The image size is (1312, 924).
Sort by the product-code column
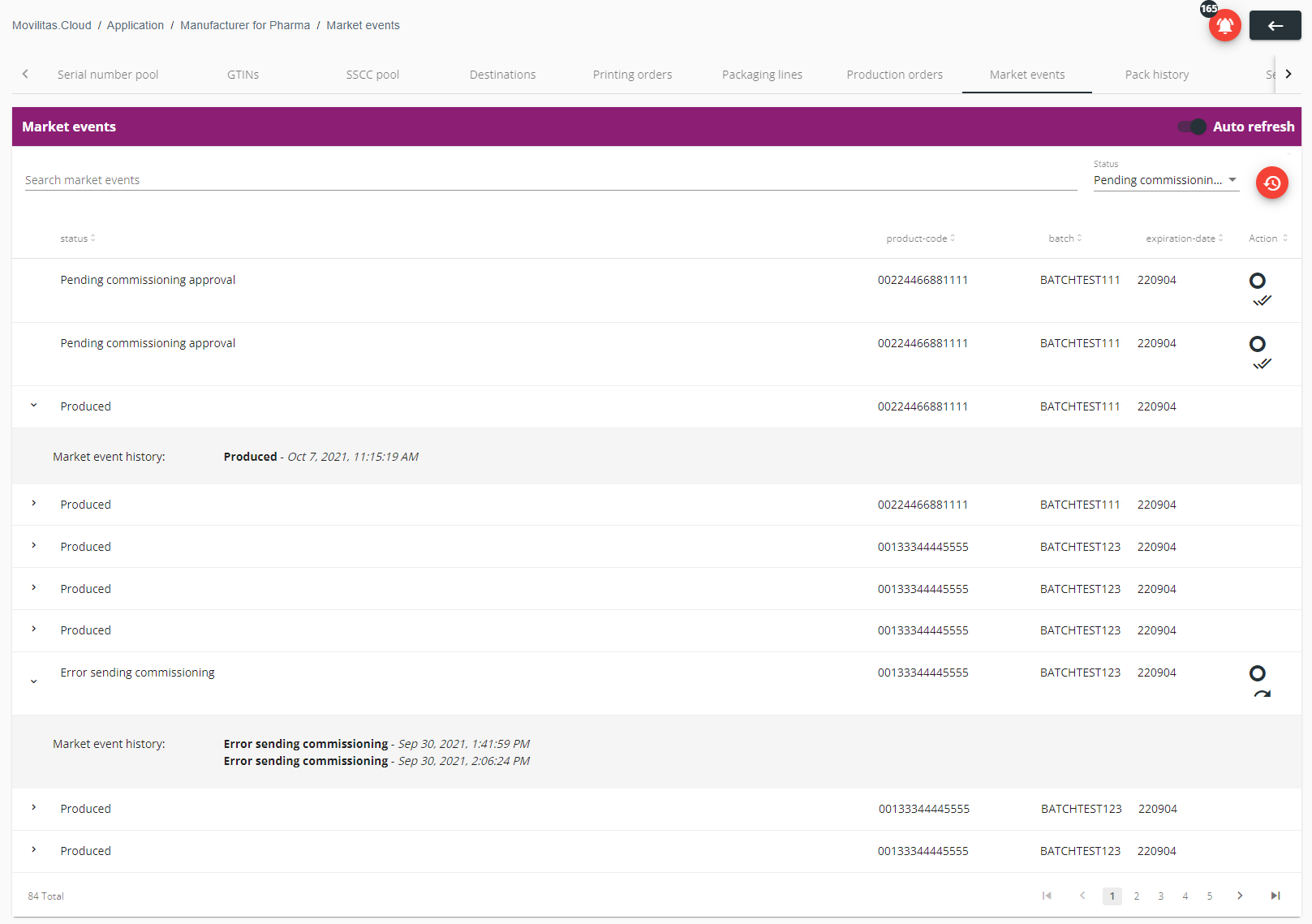coord(920,239)
